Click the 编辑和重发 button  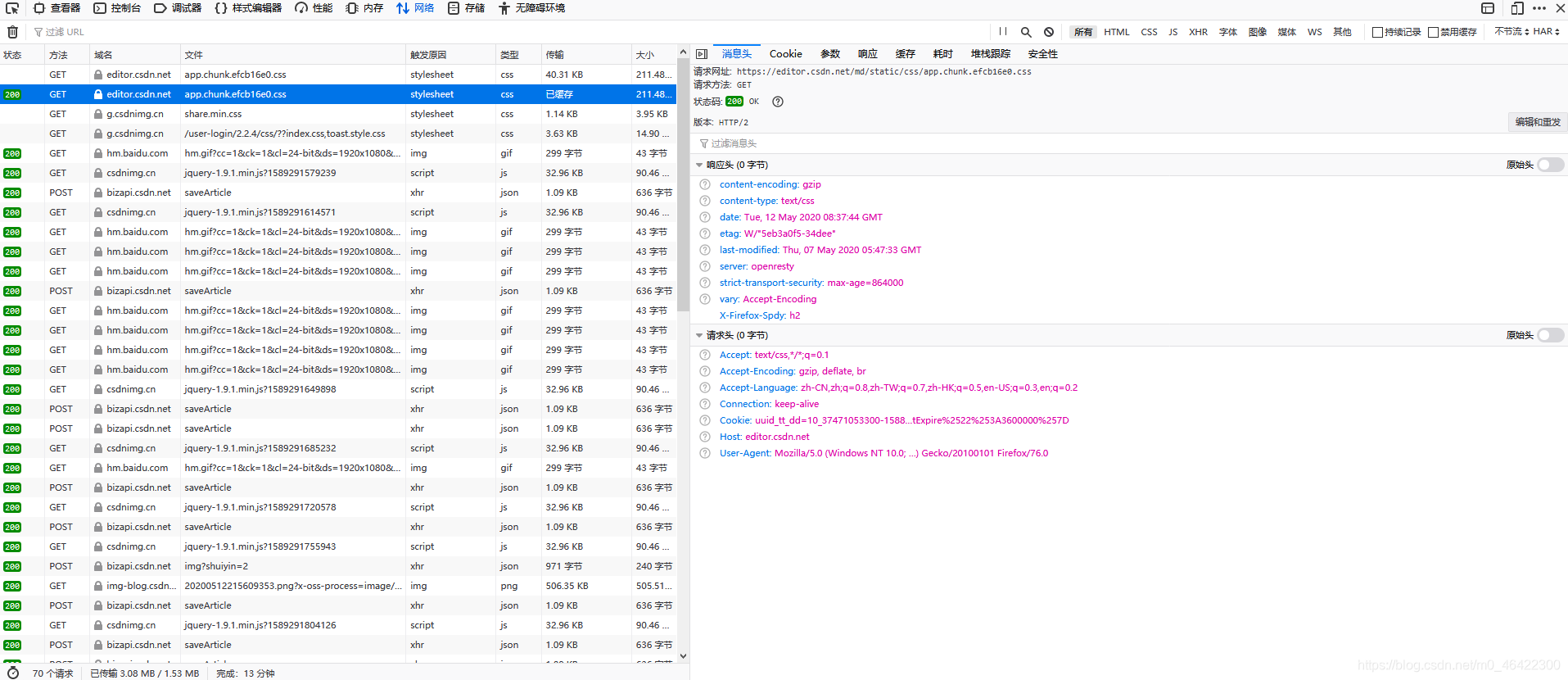(1538, 122)
